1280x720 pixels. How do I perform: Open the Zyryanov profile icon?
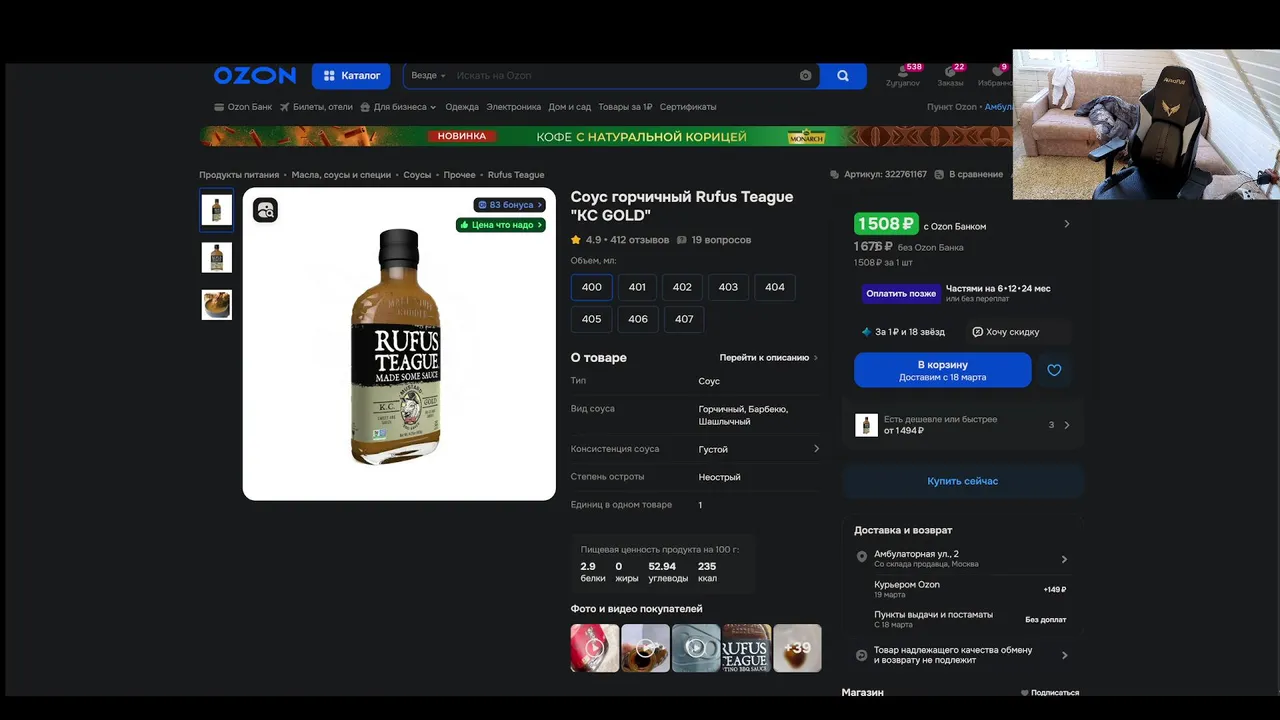(903, 76)
